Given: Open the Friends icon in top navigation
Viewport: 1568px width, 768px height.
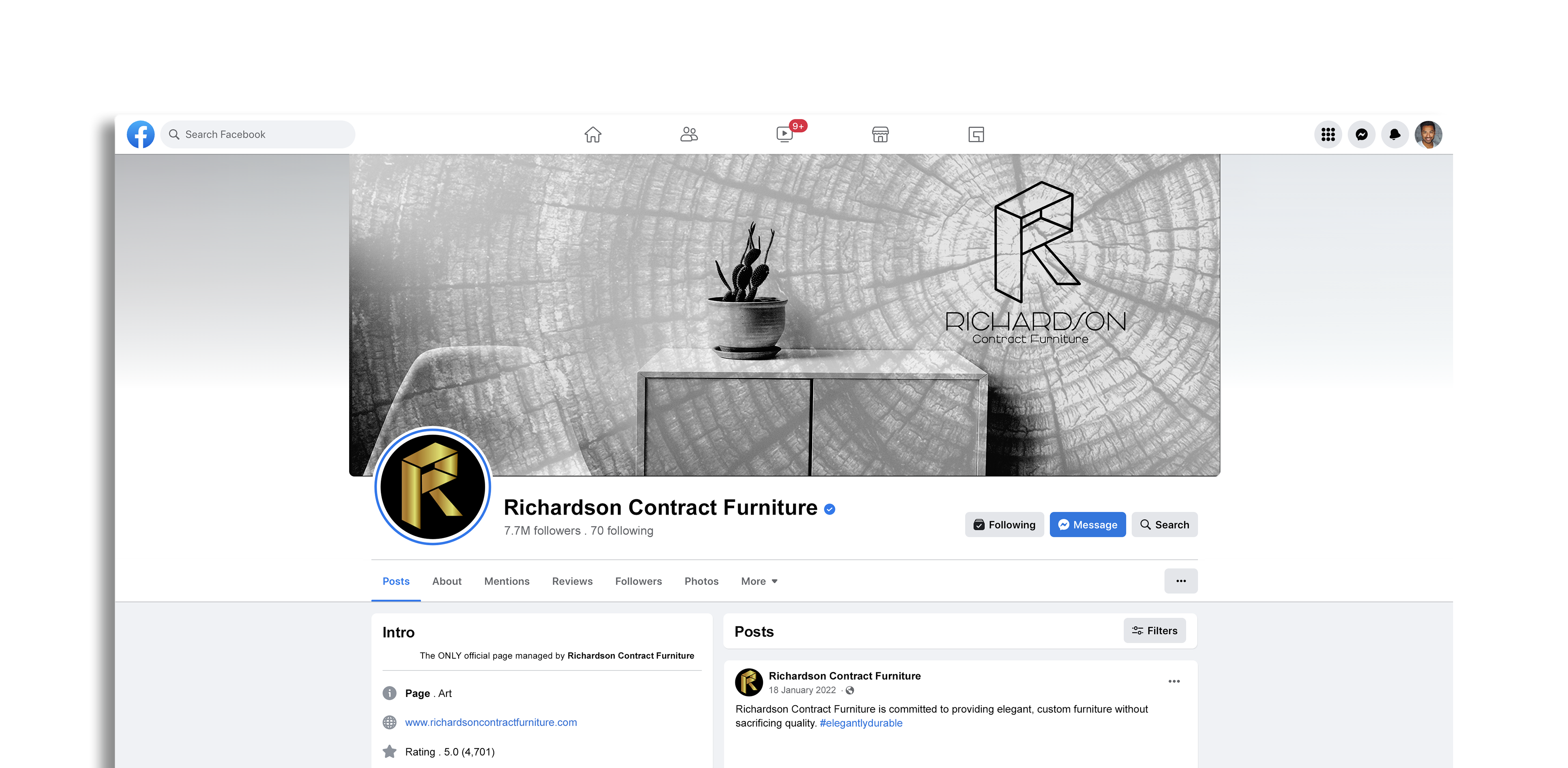Looking at the screenshot, I should pyautogui.click(x=688, y=134).
